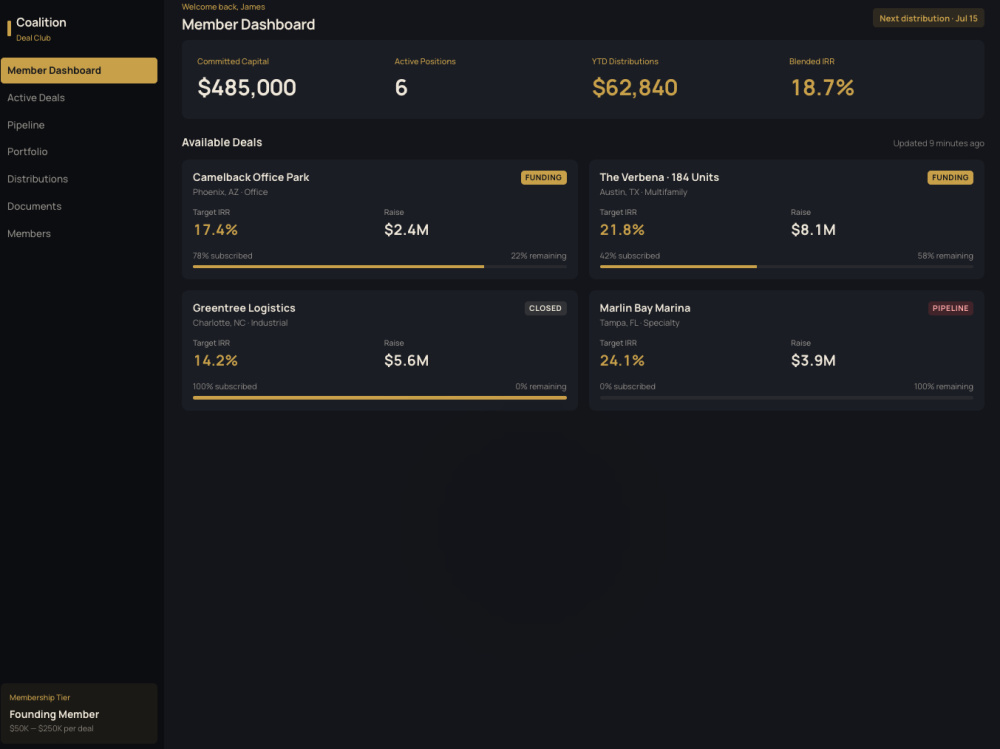The height and width of the screenshot is (749, 1000).
Task: Click the Available Deals heading
Action: [222, 142]
